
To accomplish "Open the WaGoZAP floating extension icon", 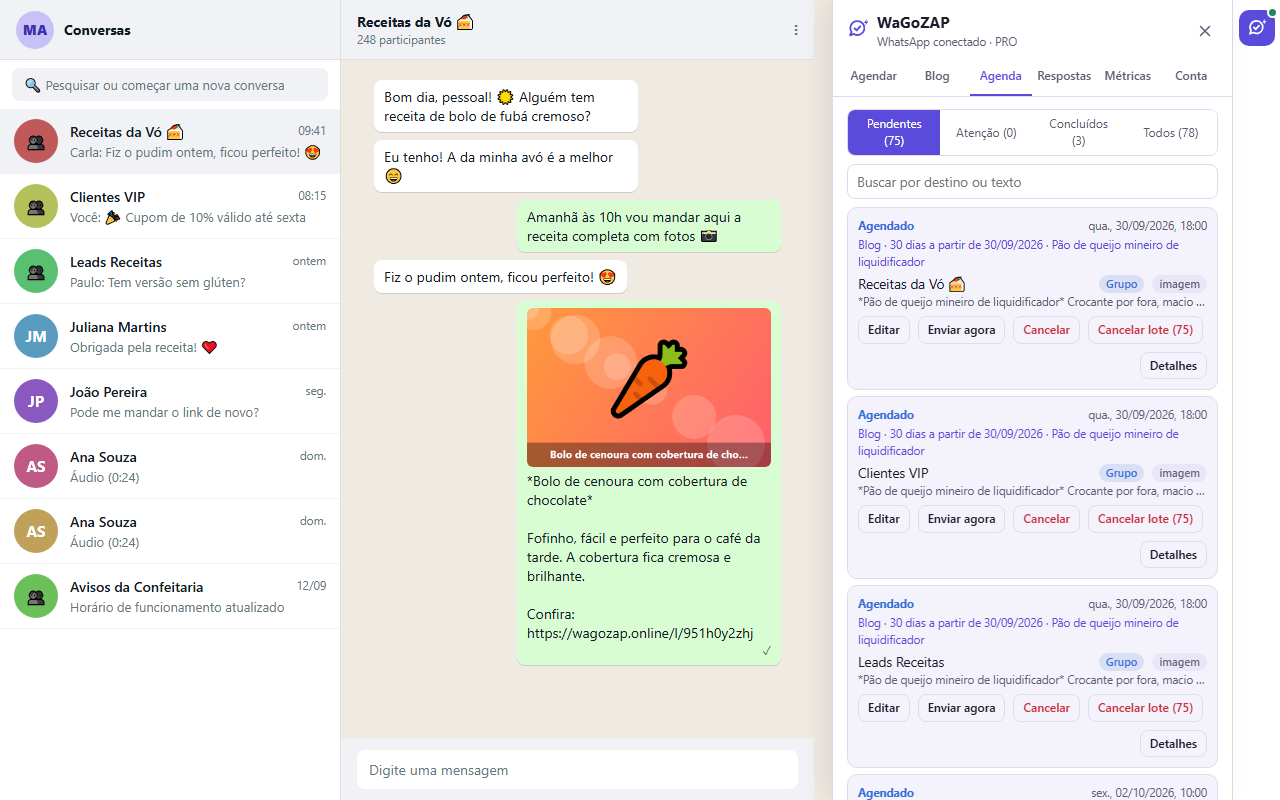I will 1257,28.
